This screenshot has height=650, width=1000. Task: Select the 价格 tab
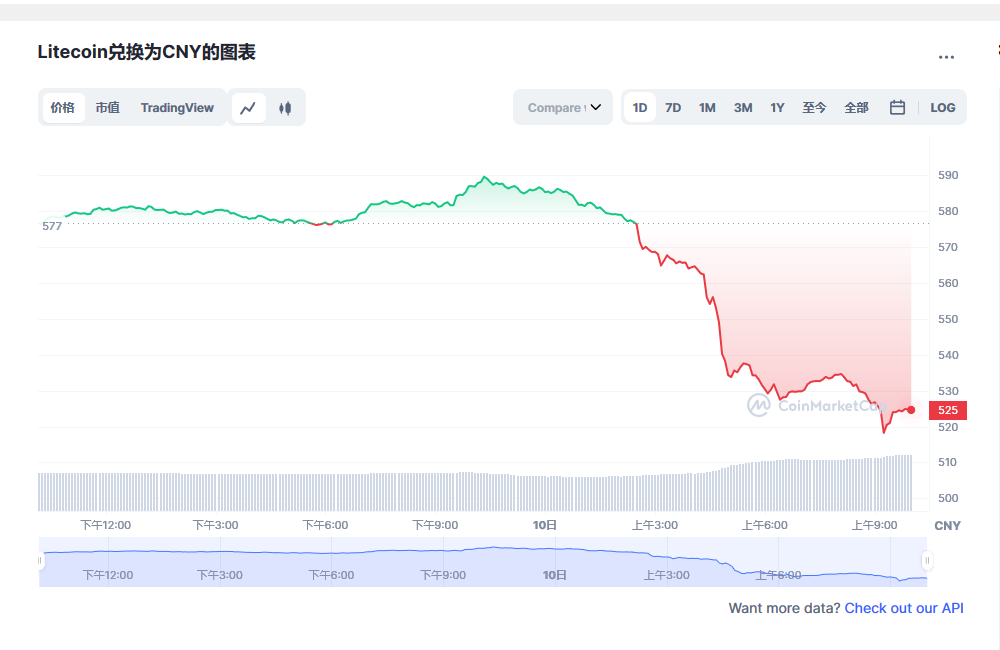pyautogui.click(x=62, y=107)
